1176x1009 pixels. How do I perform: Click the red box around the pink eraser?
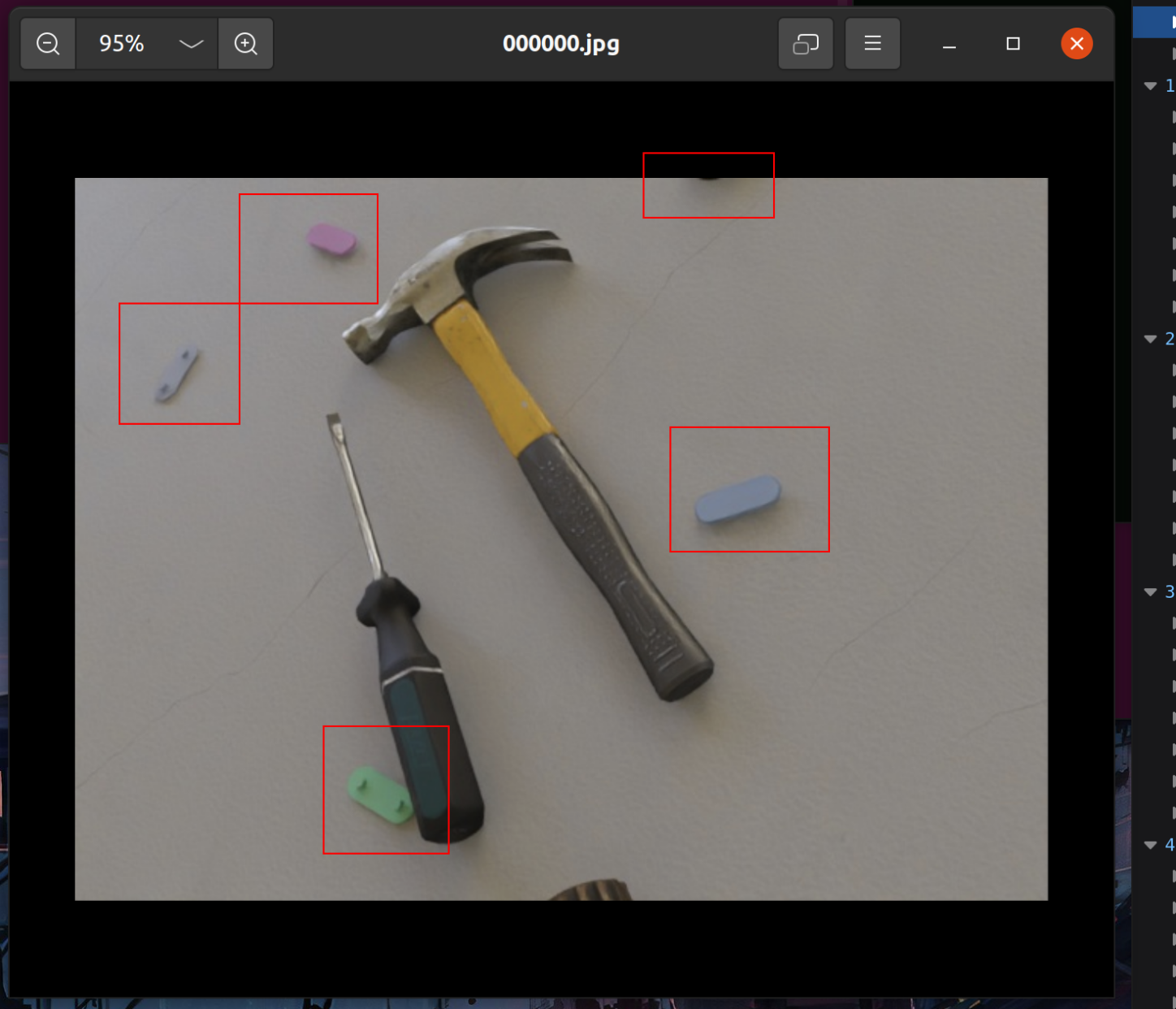point(309,249)
